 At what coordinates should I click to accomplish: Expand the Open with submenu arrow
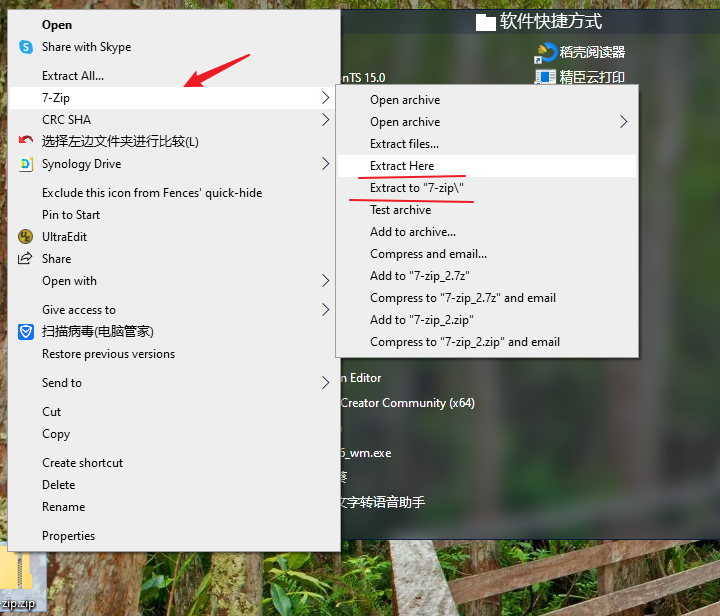(x=326, y=281)
